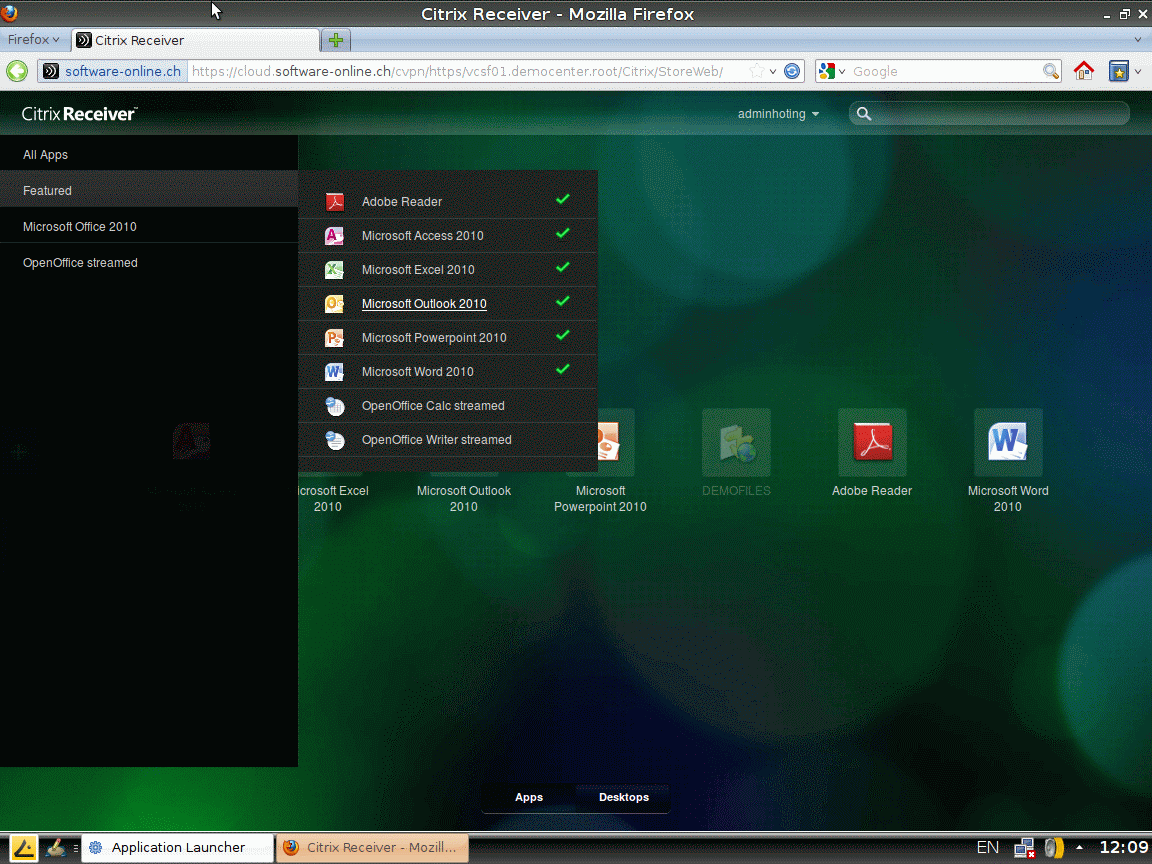The image size is (1152, 864).
Task: Select the Citrix Receiver browser tab
Action: 195,40
